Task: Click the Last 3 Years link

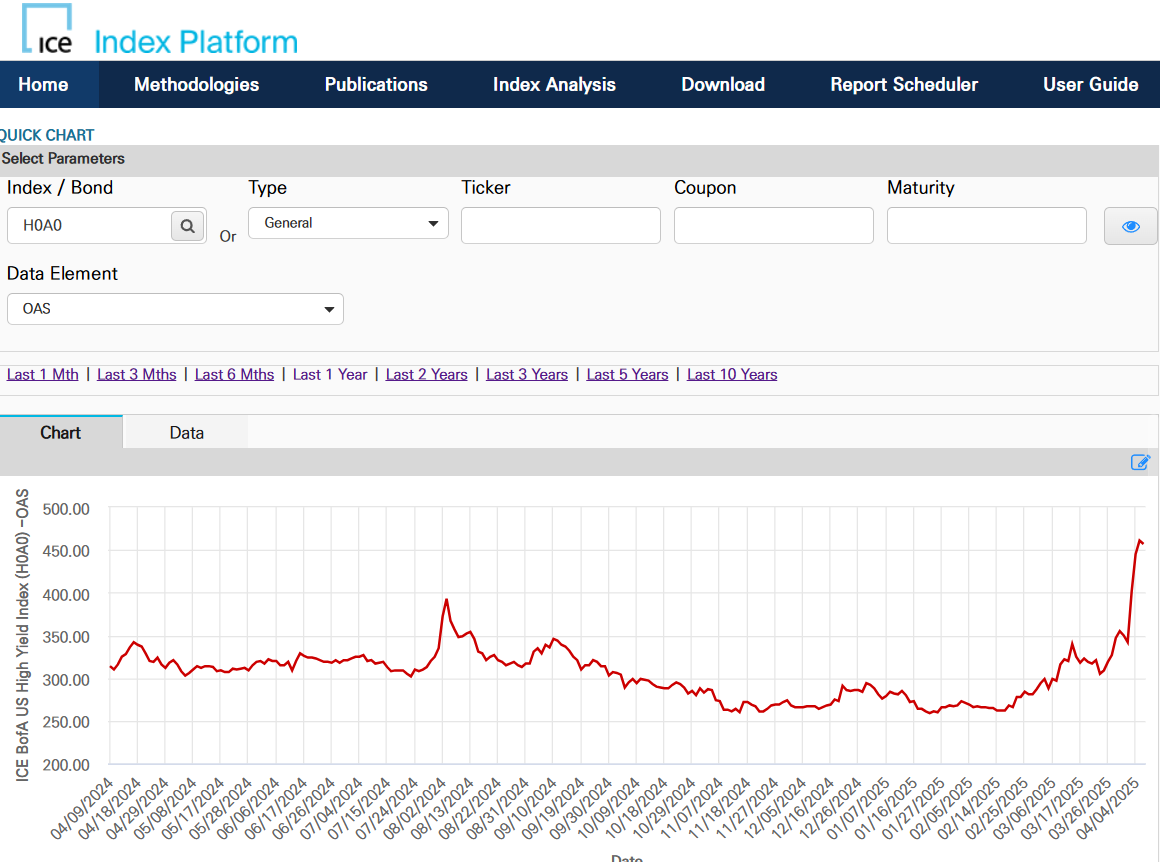Action: coord(527,375)
